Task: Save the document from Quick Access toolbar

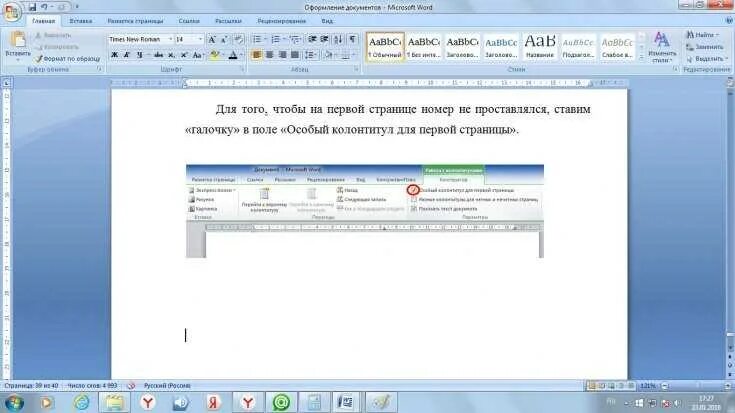Action: tap(32, 7)
